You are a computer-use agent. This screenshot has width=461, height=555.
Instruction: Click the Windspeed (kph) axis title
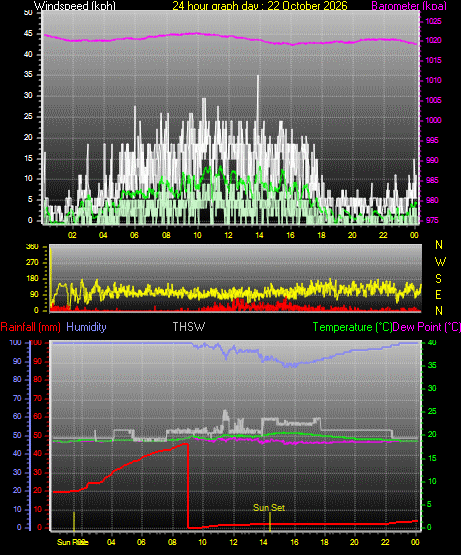coord(75,6)
